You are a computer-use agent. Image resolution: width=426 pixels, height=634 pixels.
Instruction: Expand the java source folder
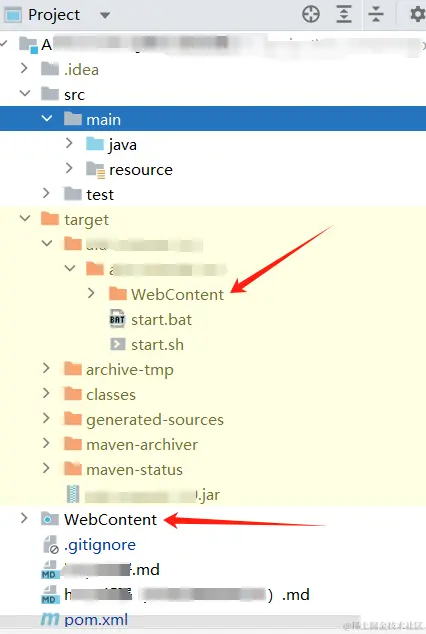69,143
